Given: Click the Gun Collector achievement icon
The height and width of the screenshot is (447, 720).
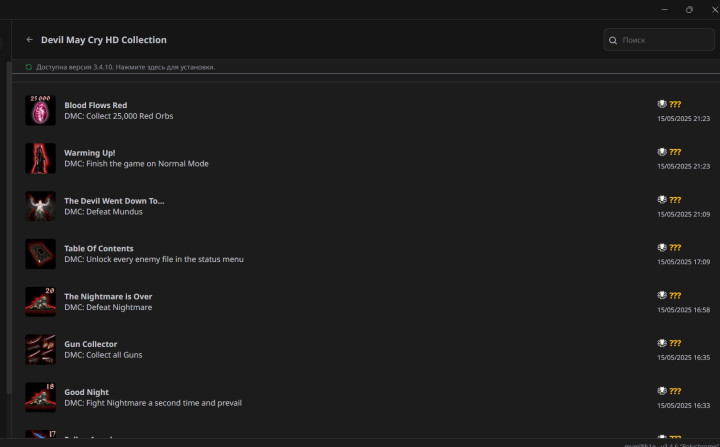Looking at the screenshot, I should coord(41,350).
